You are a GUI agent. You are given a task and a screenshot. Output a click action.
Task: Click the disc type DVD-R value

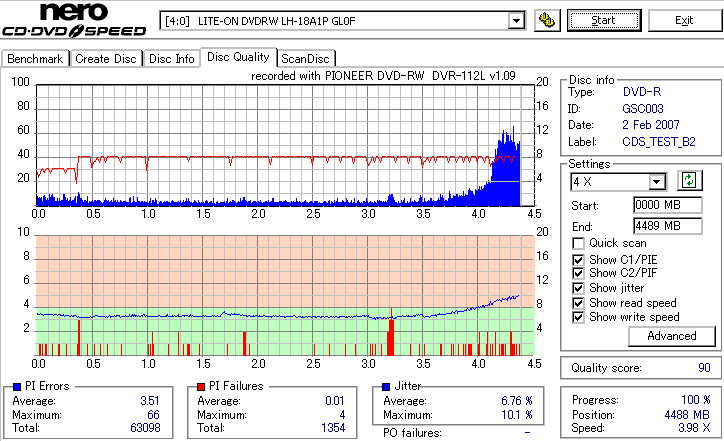click(641, 92)
